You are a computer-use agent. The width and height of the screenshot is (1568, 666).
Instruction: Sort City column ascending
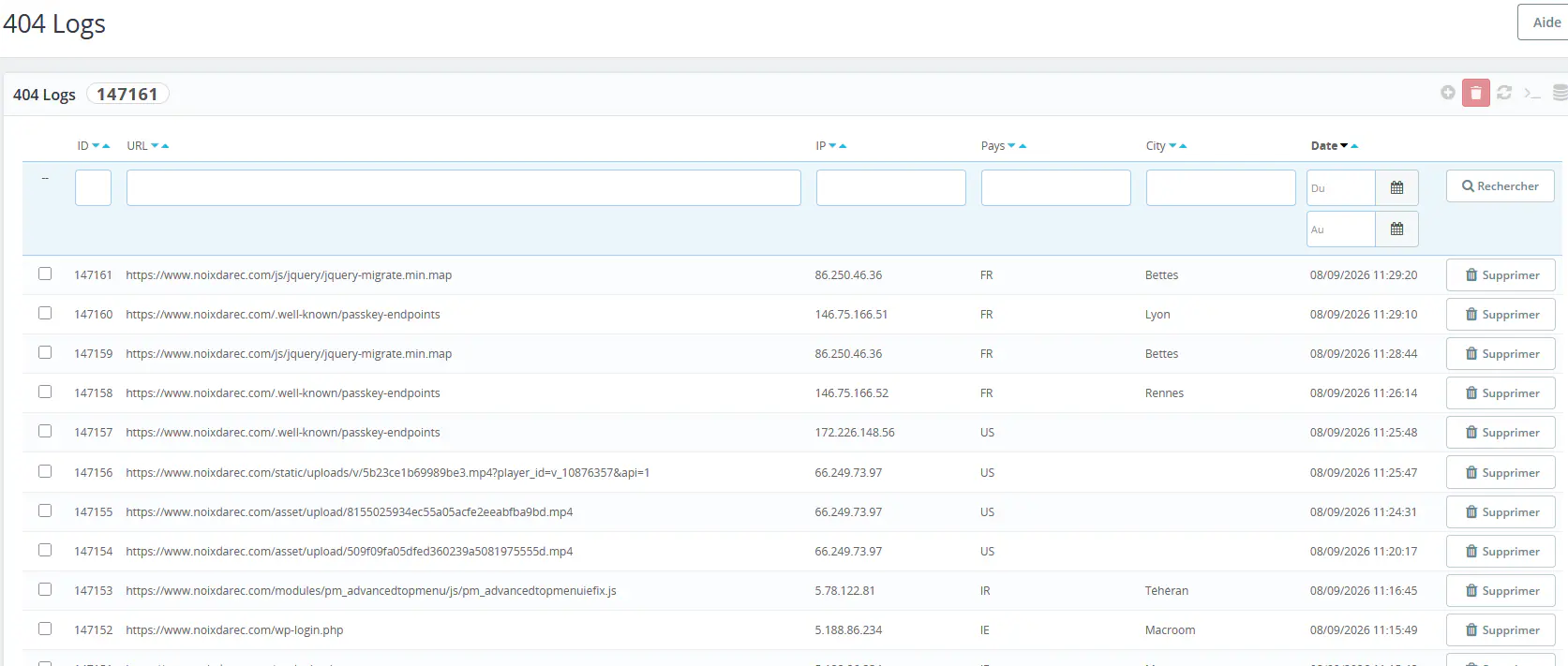[x=1183, y=146]
